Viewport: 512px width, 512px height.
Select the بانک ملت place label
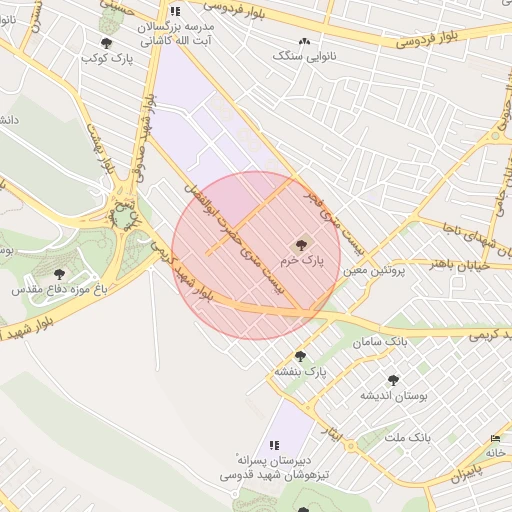click(408, 437)
